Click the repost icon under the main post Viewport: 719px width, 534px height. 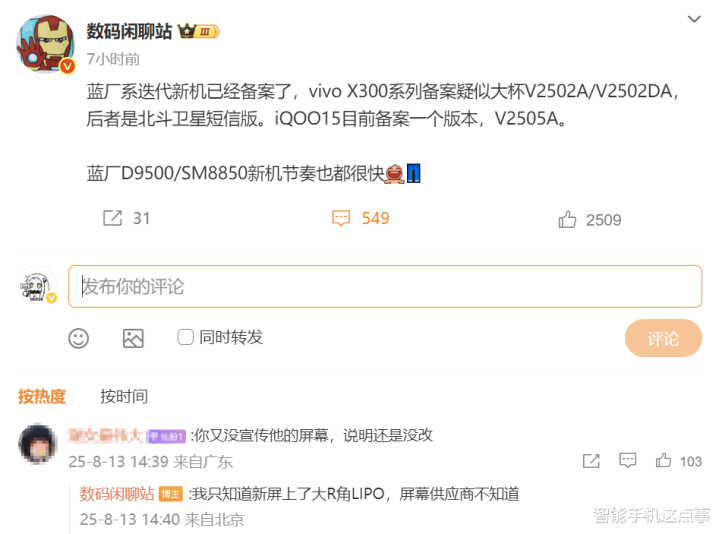click(x=112, y=218)
